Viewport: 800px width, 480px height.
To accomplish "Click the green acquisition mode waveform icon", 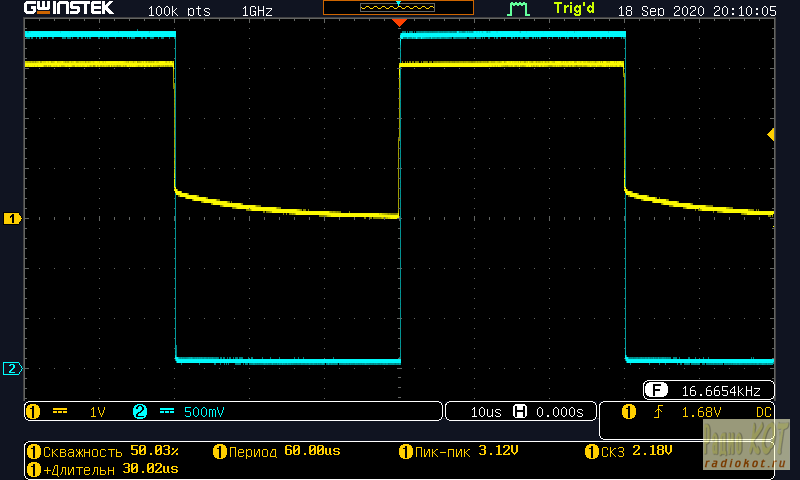I will coord(517,11).
